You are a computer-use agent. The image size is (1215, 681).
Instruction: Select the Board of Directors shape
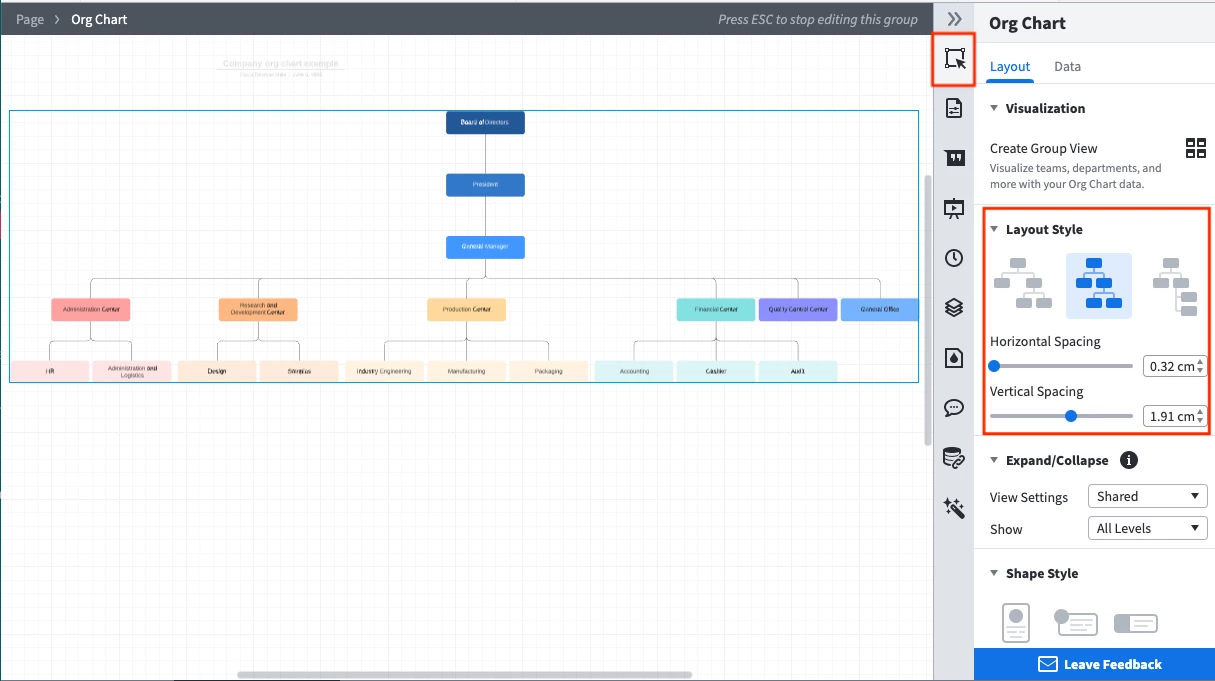485,122
